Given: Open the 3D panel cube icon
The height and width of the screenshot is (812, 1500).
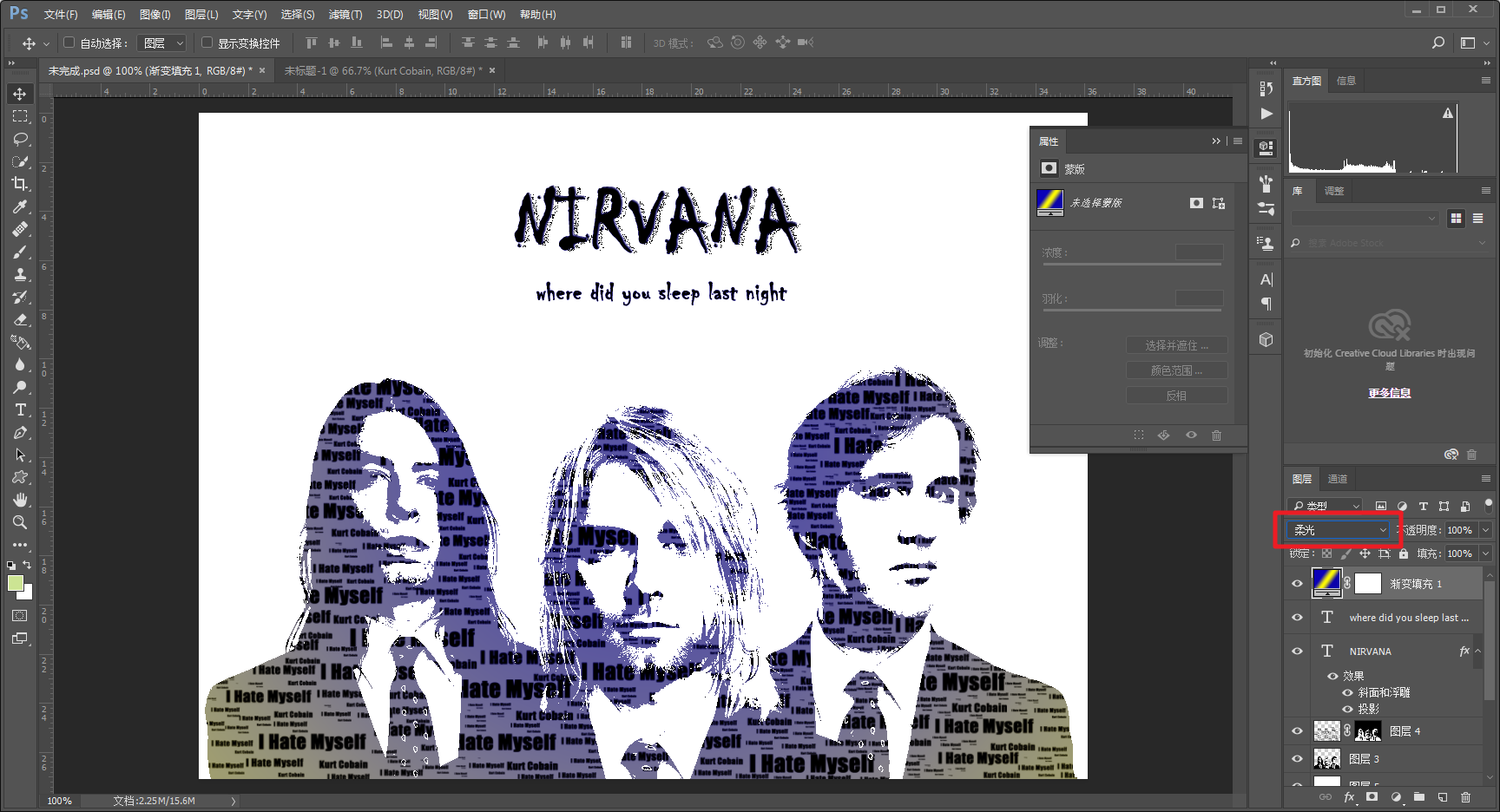Looking at the screenshot, I should point(1266,340).
